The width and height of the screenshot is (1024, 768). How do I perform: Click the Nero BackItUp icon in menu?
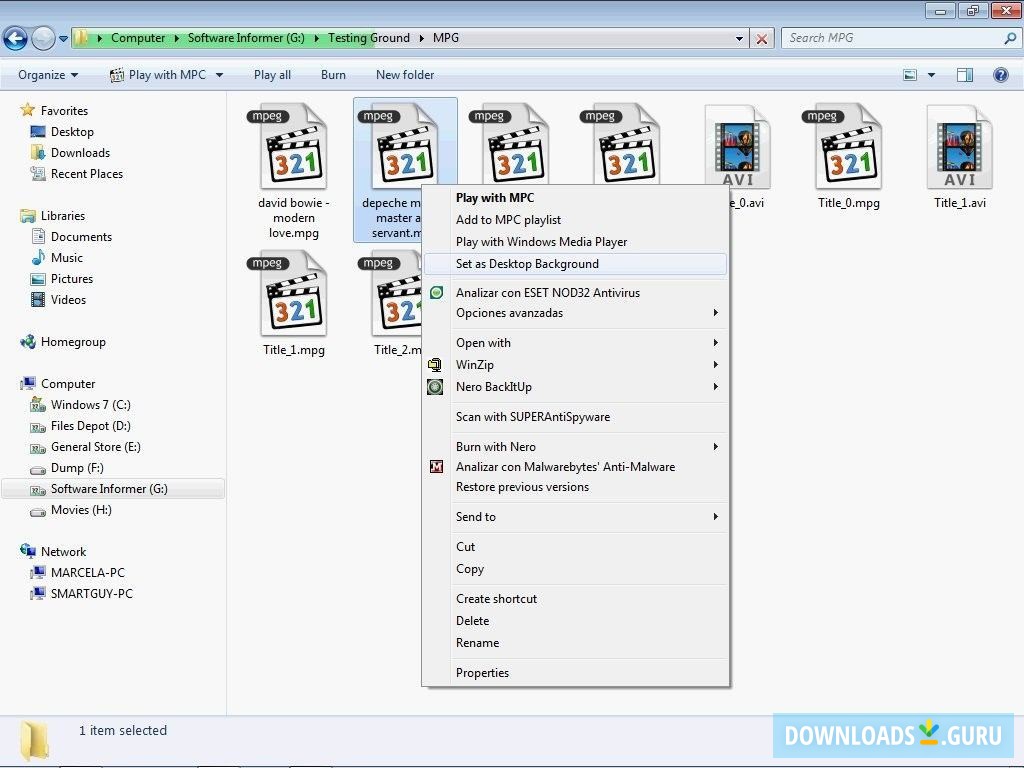435,387
